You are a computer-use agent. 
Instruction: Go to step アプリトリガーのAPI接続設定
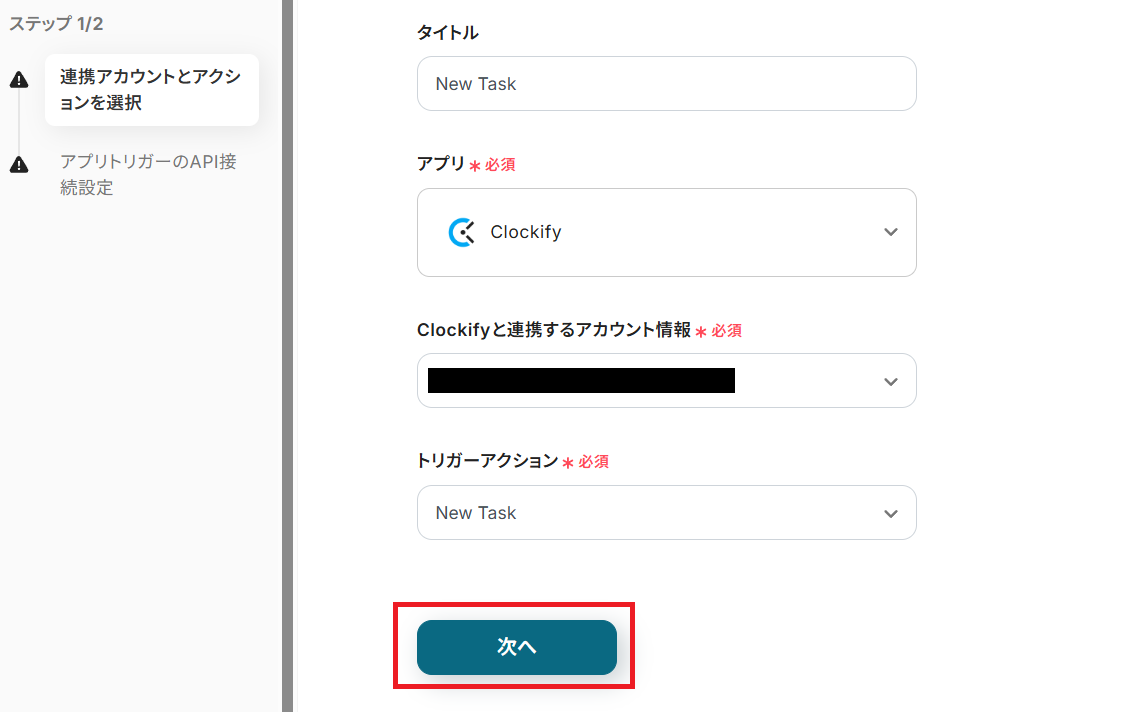click(148, 175)
